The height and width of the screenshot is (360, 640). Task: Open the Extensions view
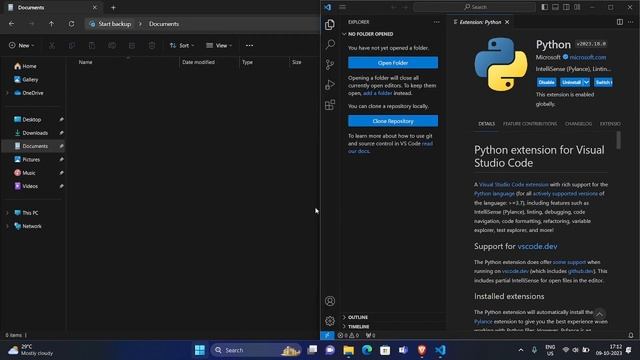point(330,105)
